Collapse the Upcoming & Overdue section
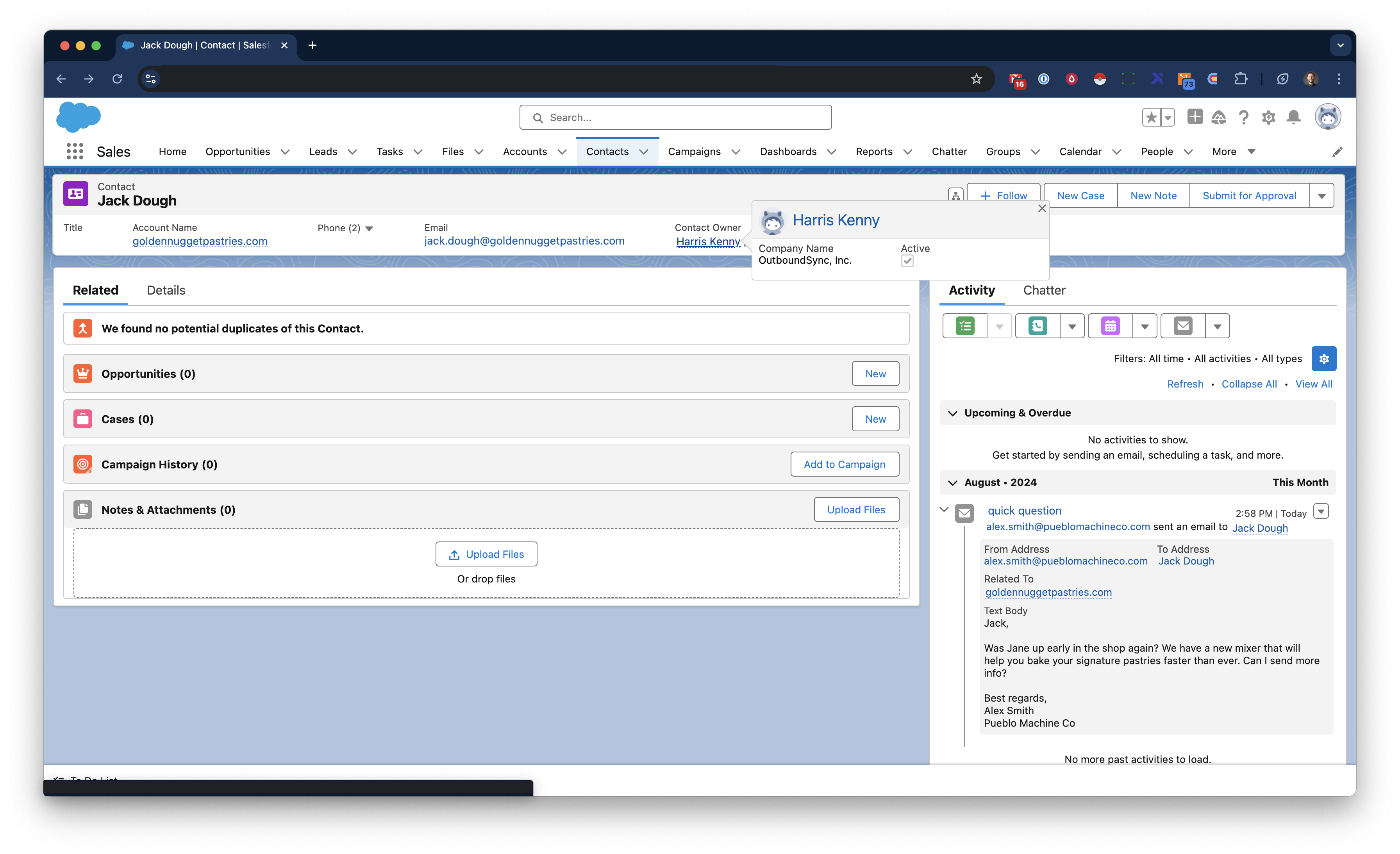Image resolution: width=1400 pixels, height=854 pixels. (952, 413)
